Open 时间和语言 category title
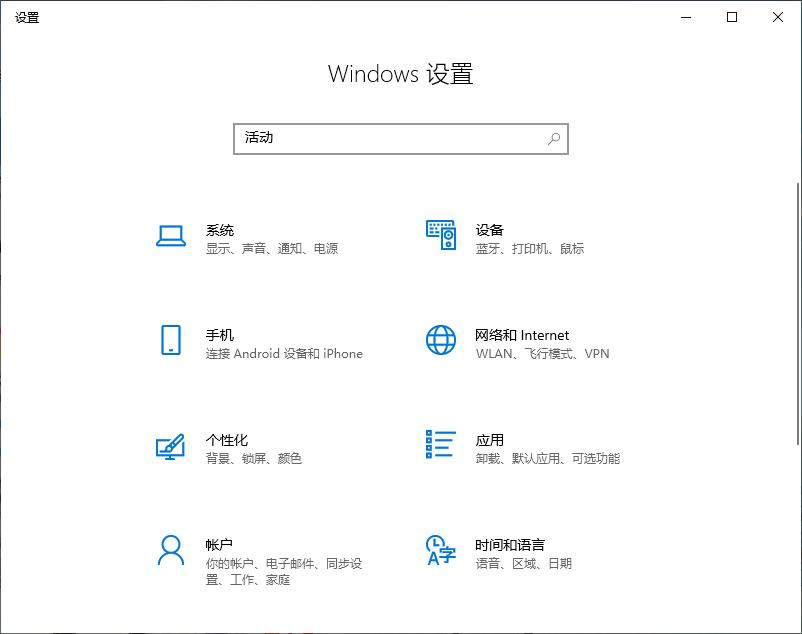The height and width of the screenshot is (634, 802). pyautogui.click(x=510, y=545)
